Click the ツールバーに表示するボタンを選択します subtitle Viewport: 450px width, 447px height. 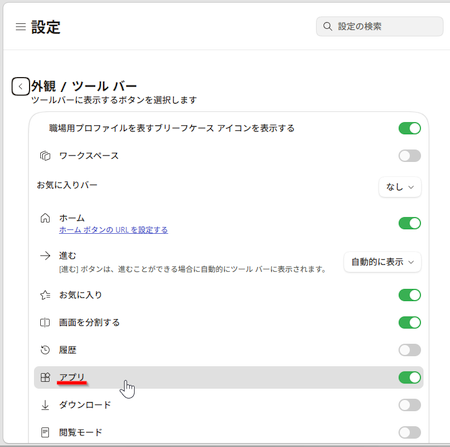pyautogui.click(x=114, y=100)
